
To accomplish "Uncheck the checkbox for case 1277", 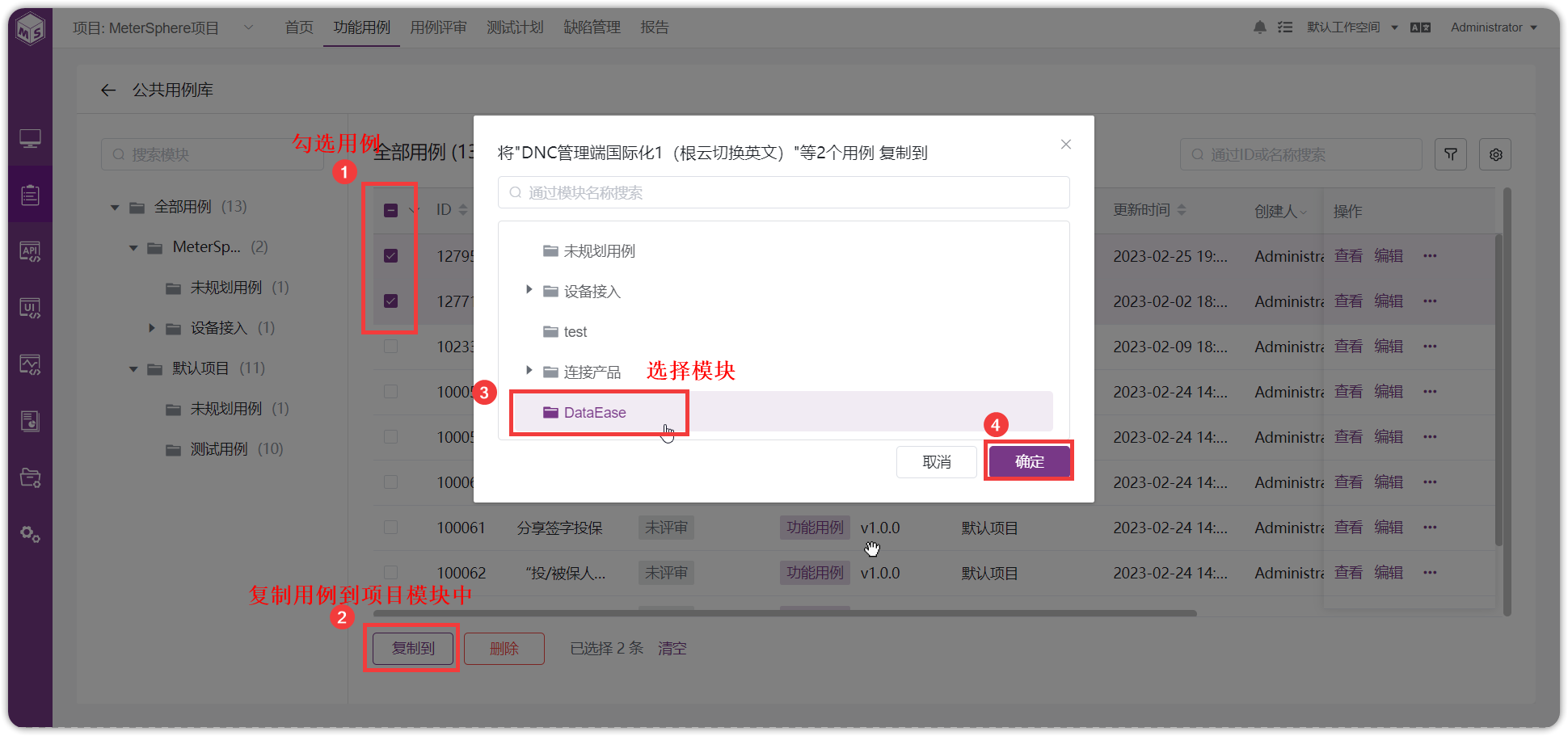I will point(390,301).
